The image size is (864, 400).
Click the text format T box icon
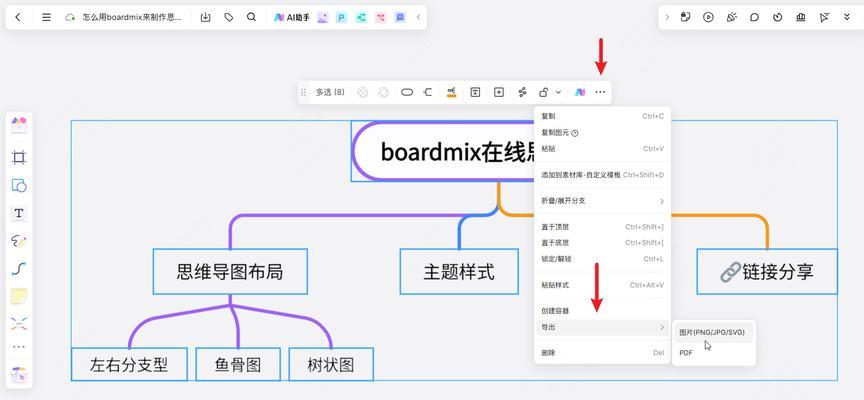[x=475, y=93]
